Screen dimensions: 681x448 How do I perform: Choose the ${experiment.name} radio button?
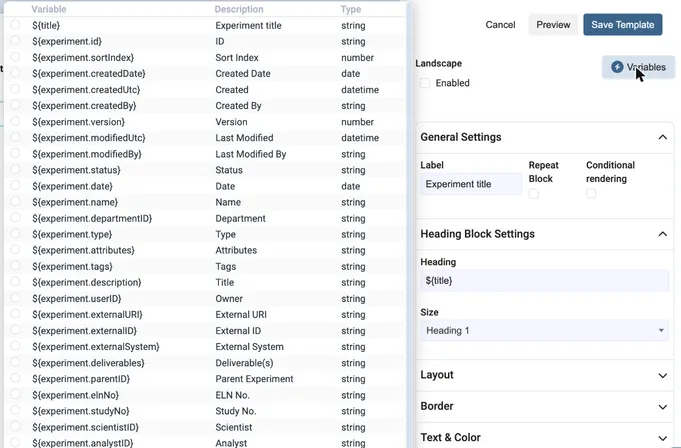click(x=15, y=201)
